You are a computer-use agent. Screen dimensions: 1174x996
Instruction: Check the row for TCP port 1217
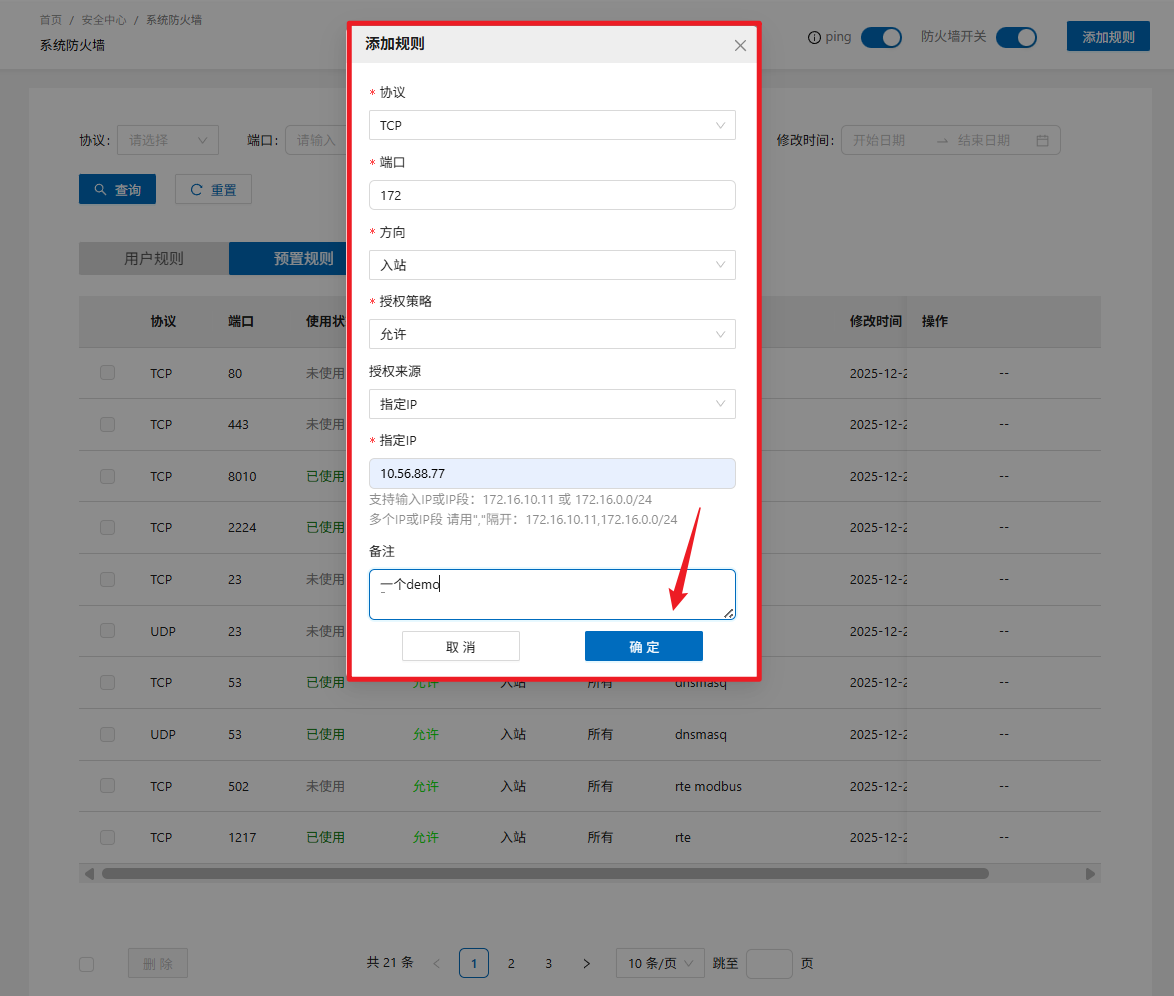108,837
